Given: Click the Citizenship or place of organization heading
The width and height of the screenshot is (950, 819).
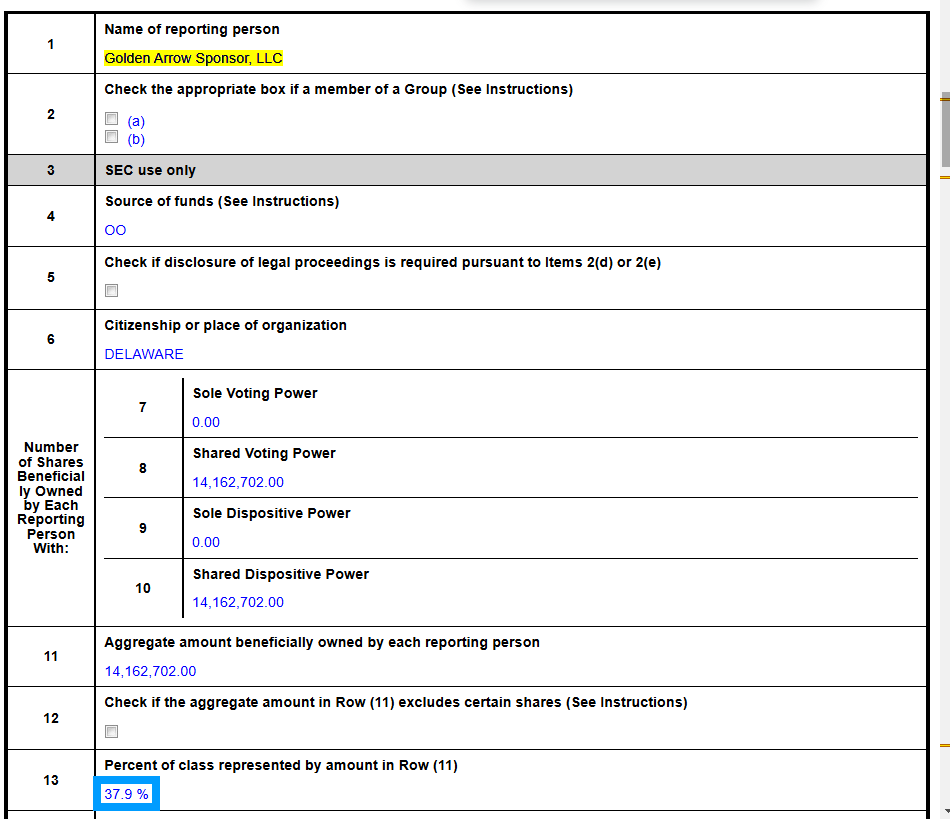Looking at the screenshot, I should (225, 325).
